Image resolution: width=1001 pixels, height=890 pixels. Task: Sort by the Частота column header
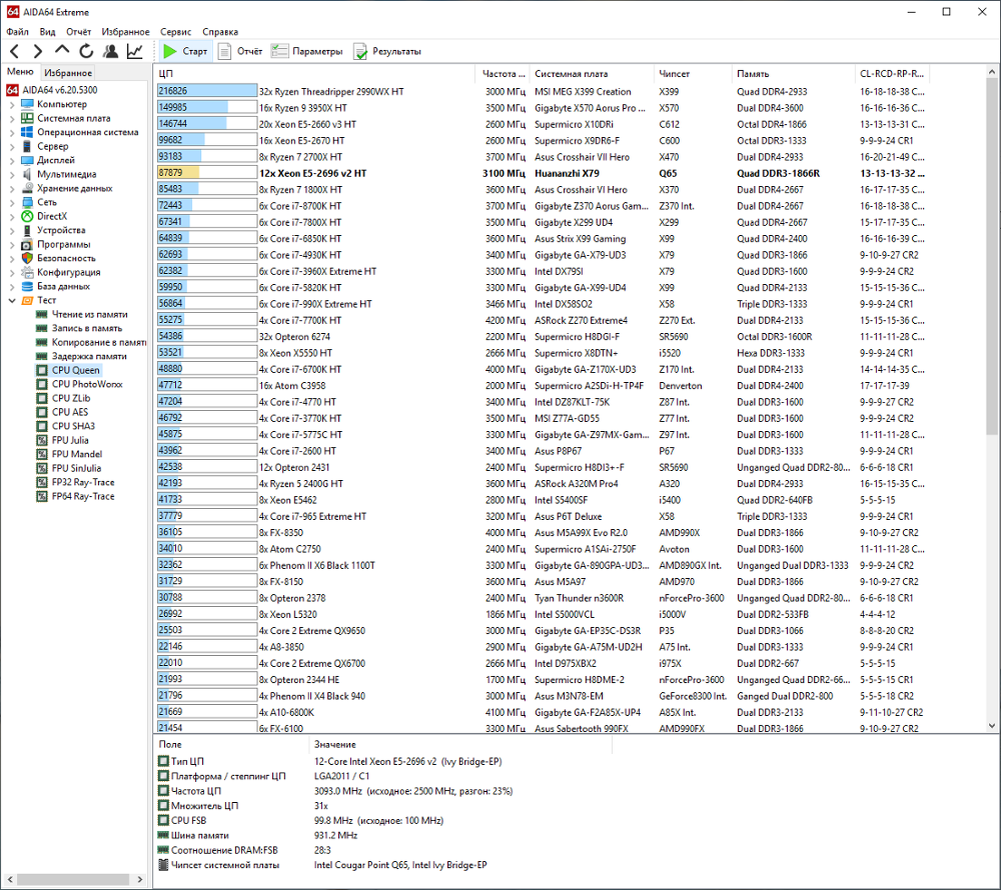(503, 73)
